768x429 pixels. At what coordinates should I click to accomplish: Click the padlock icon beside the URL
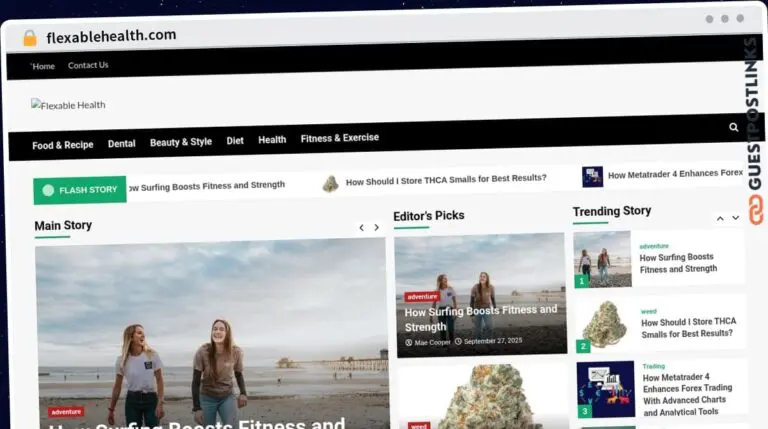point(29,38)
